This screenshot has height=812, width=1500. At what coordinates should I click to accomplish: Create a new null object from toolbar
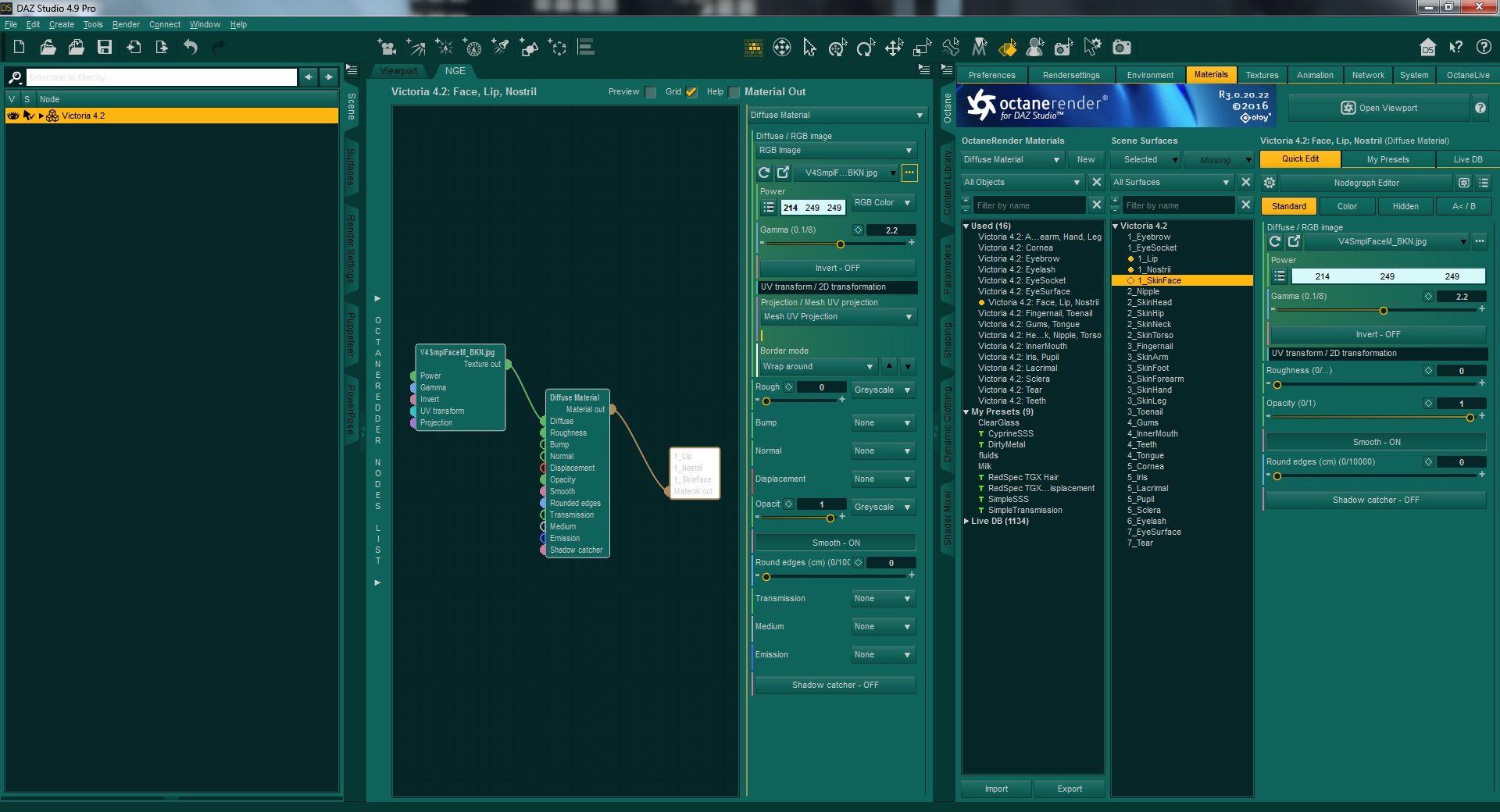[559, 48]
